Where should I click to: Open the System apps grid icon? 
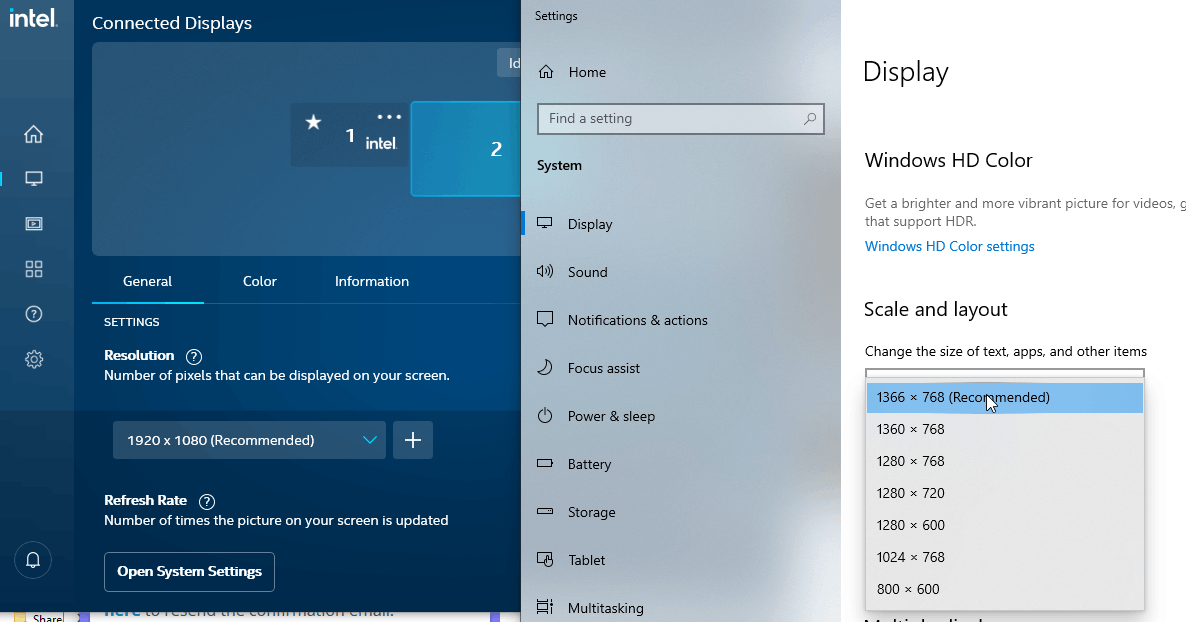33,268
